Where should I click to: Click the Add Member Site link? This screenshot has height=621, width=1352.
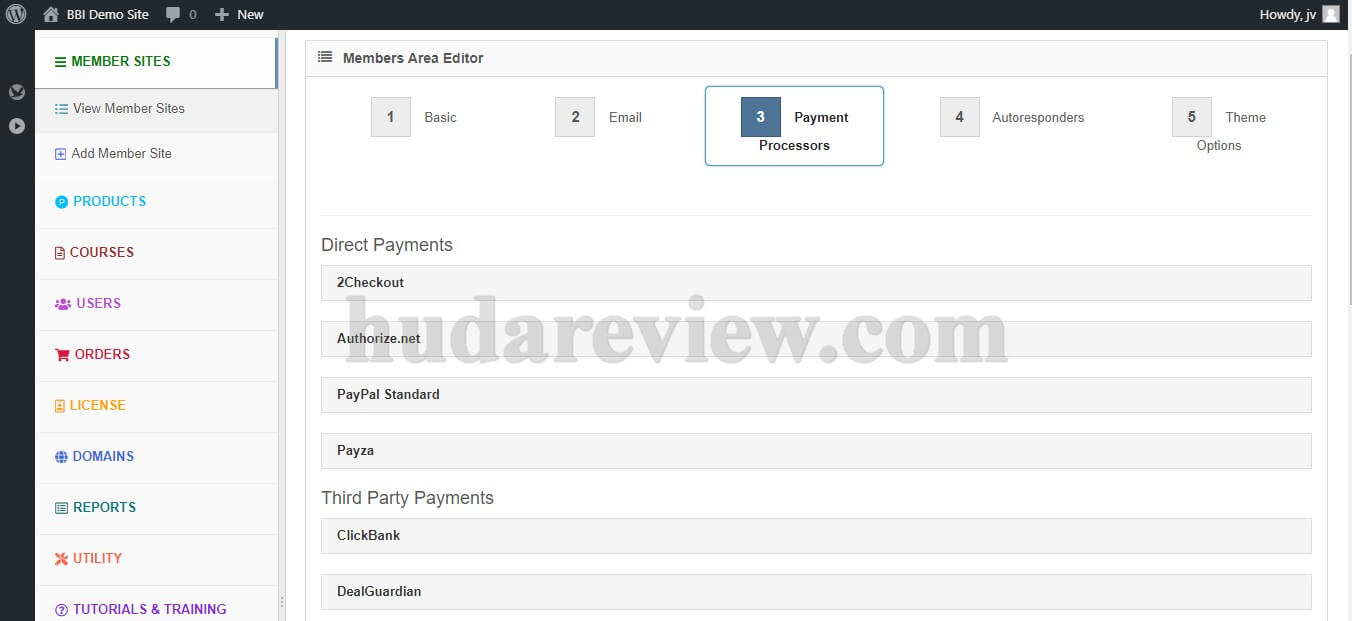tap(121, 153)
